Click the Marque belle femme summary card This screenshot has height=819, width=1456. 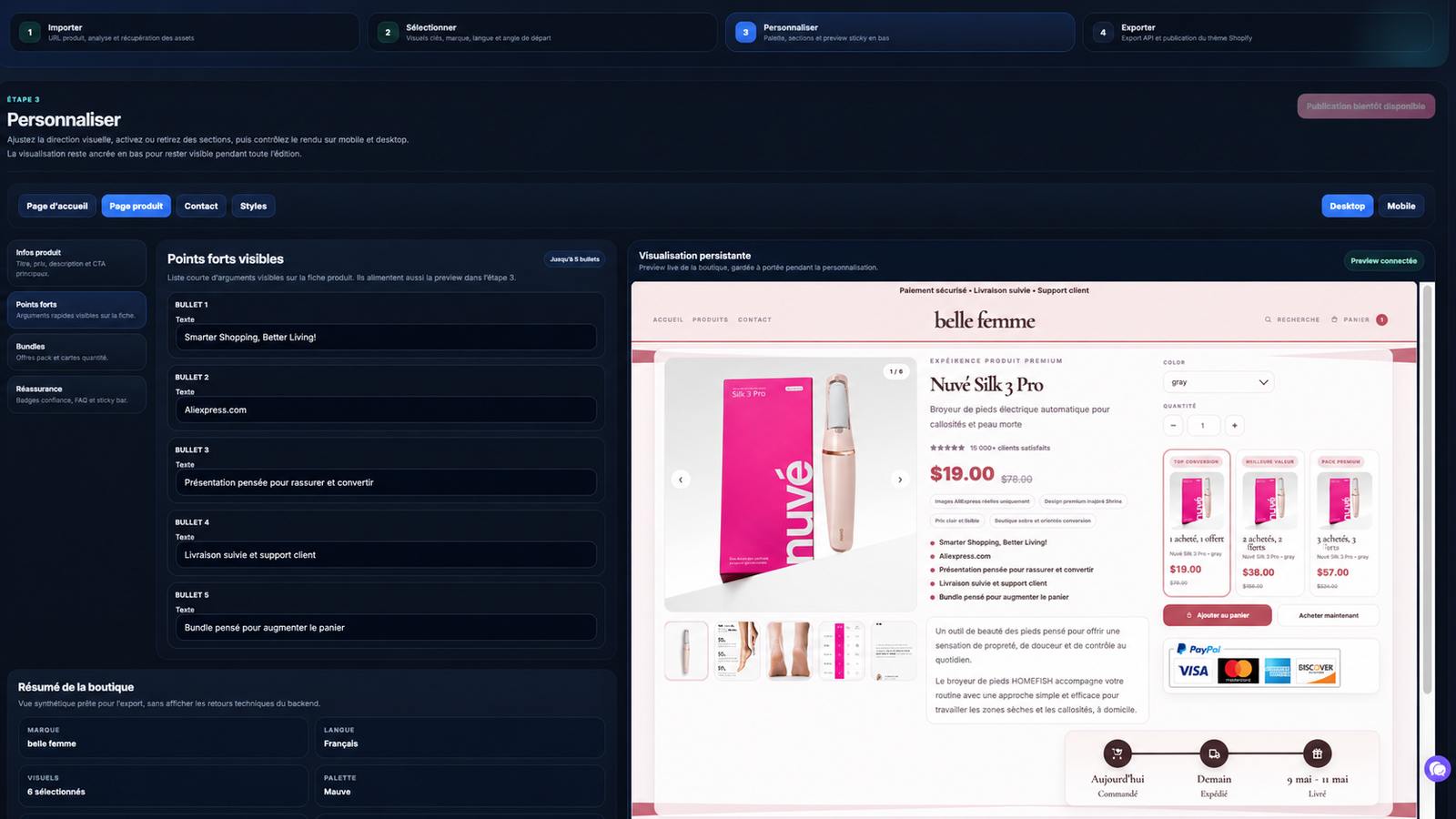[x=164, y=737]
